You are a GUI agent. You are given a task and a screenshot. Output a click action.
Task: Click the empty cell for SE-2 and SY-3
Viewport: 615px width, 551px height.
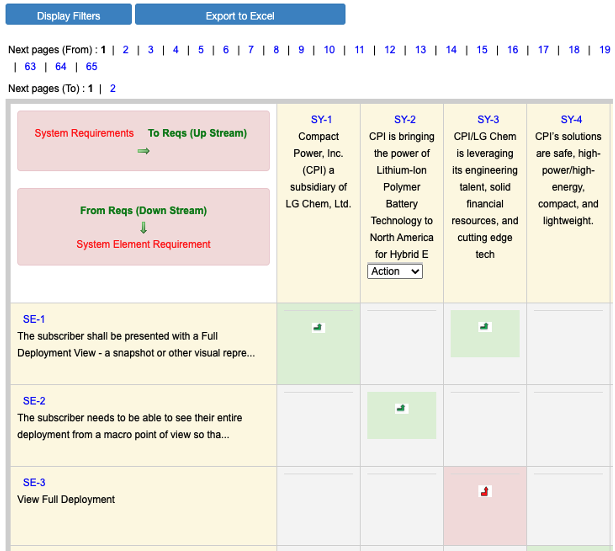(x=485, y=426)
